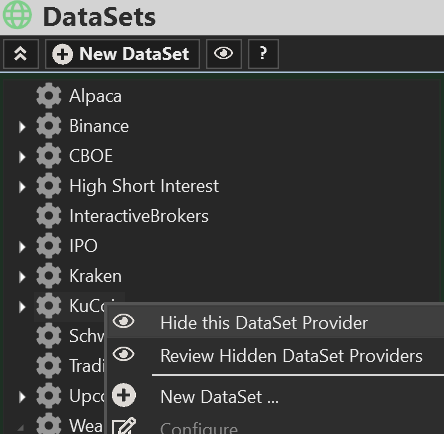Click eye icon next to Review Hidden DataSet Providers
Screen dimensions: 444x434
(x=124, y=354)
